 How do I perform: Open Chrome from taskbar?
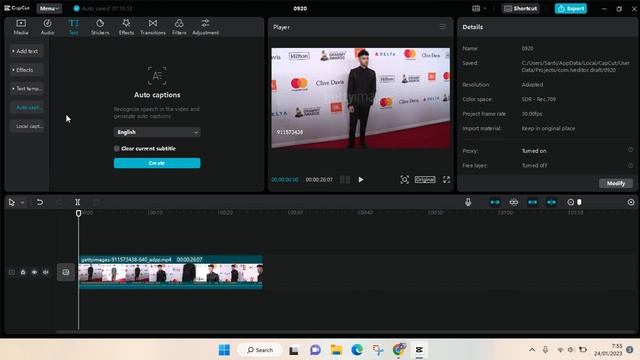[399, 350]
